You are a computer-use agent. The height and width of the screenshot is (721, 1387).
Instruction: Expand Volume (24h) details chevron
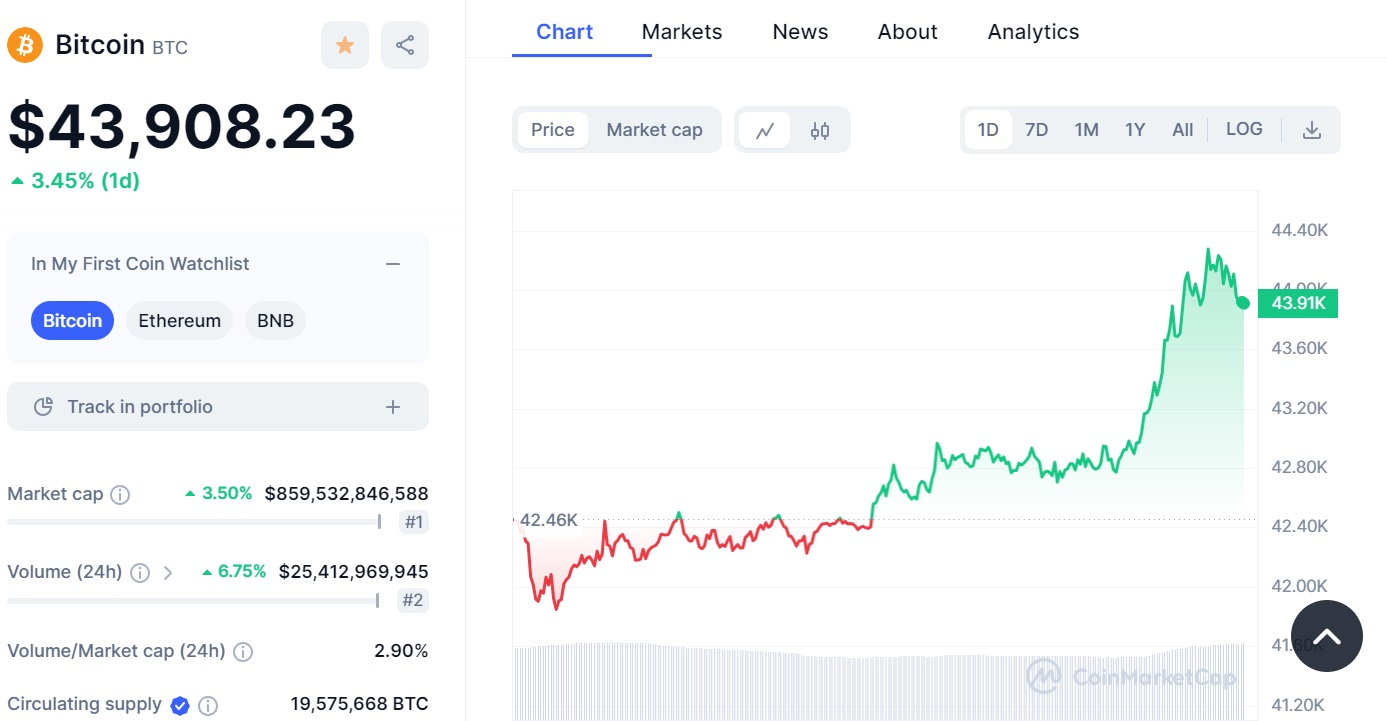click(x=168, y=573)
